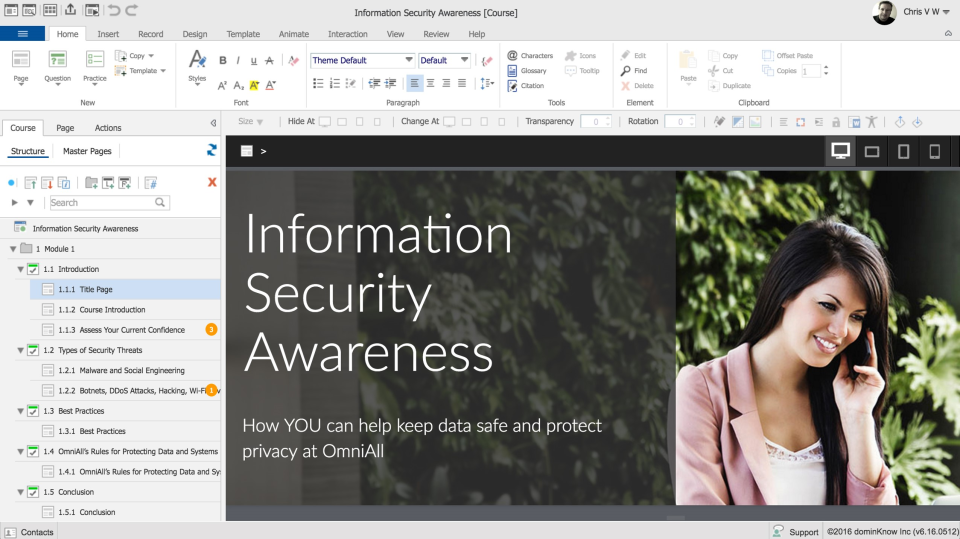Click the redo arrow
Image resolution: width=960 pixels, height=539 pixels.
click(132, 10)
